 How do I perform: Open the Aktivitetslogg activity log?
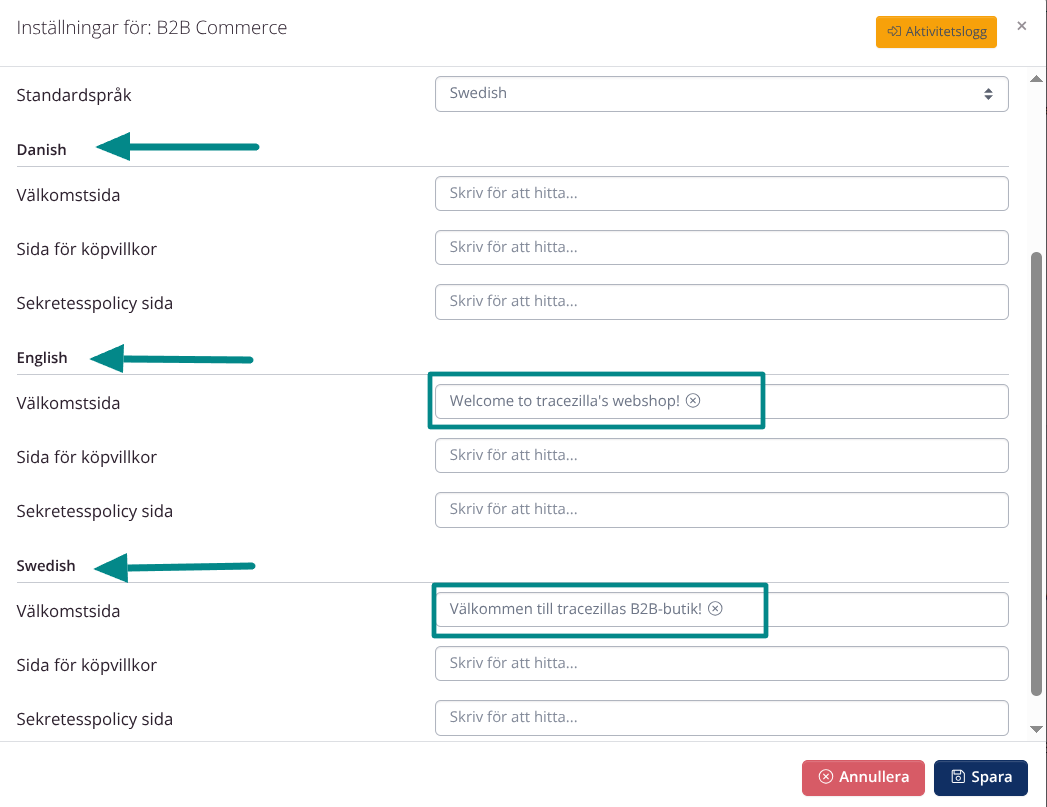point(936,32)
